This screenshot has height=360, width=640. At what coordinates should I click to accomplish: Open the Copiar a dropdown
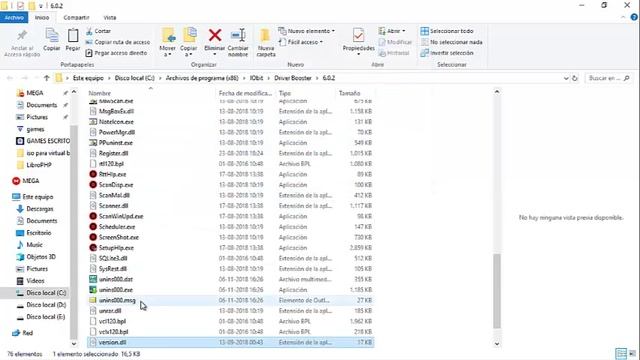tap(189, 42)
